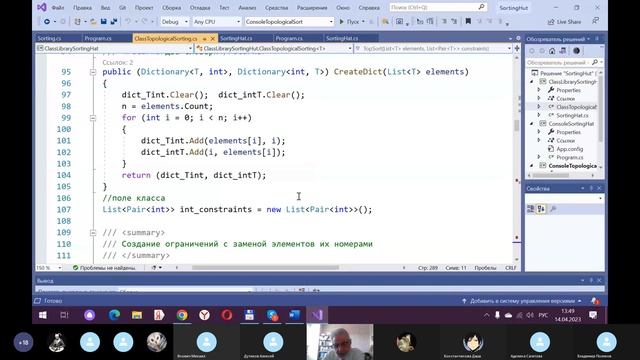The width and height of the screenshot is (640, 360).
Task: Open the Проект menu
Action: tap(144, 8)
